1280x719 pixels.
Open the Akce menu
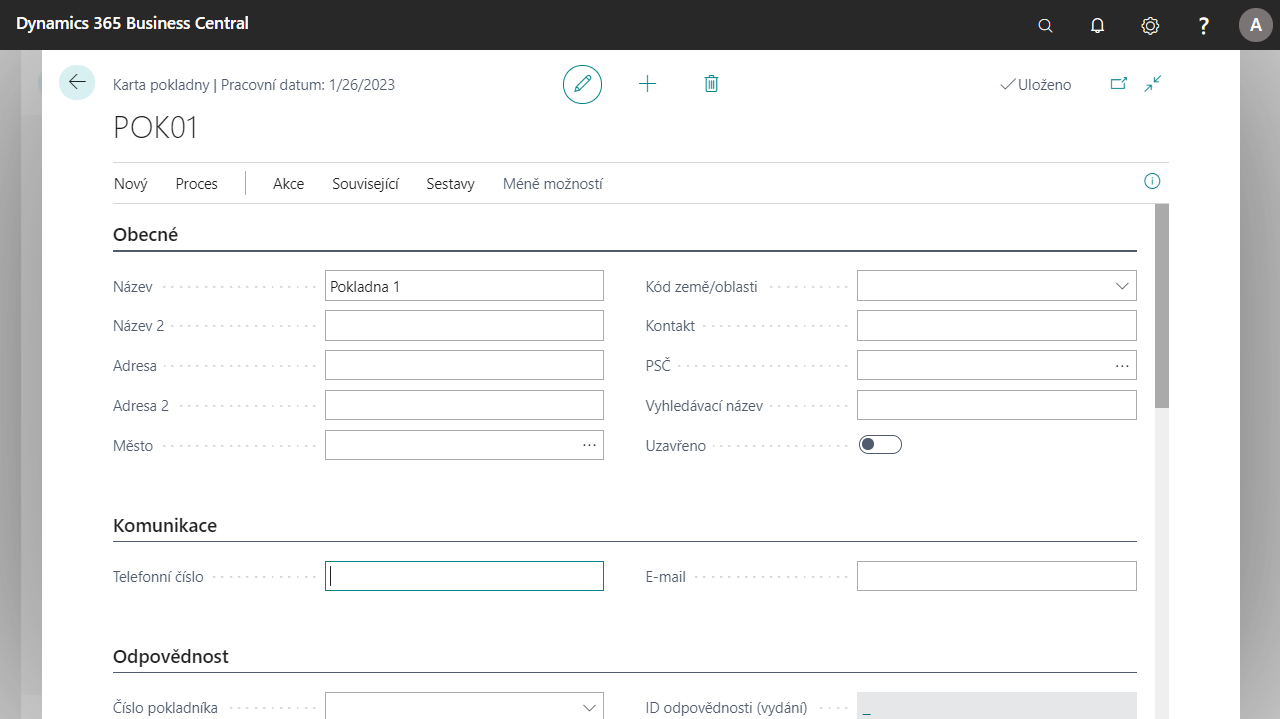pos(289,184)
